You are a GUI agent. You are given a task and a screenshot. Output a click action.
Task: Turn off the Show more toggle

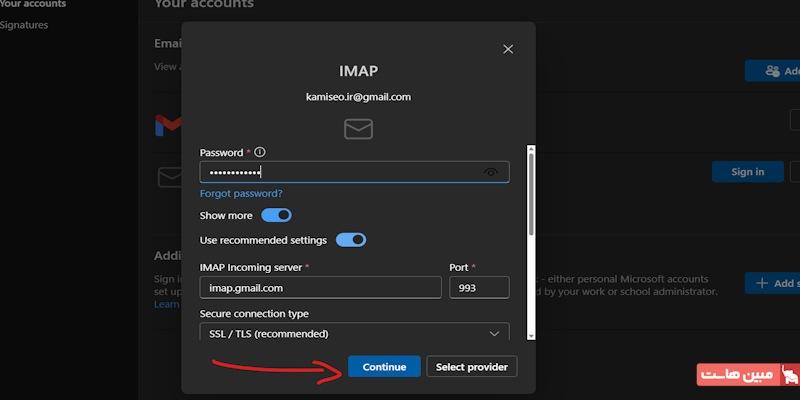(x=277, y=215)
